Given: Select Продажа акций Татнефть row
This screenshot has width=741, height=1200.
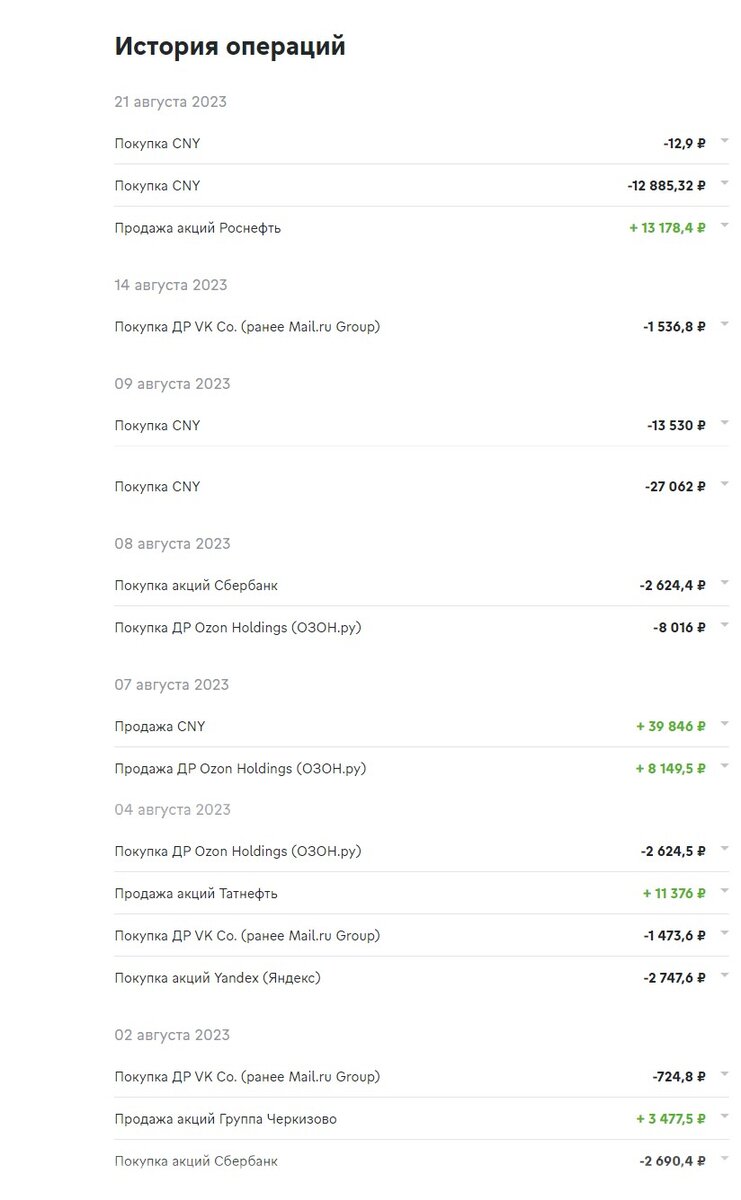Looking at the screenshot, I should [196, 894].
